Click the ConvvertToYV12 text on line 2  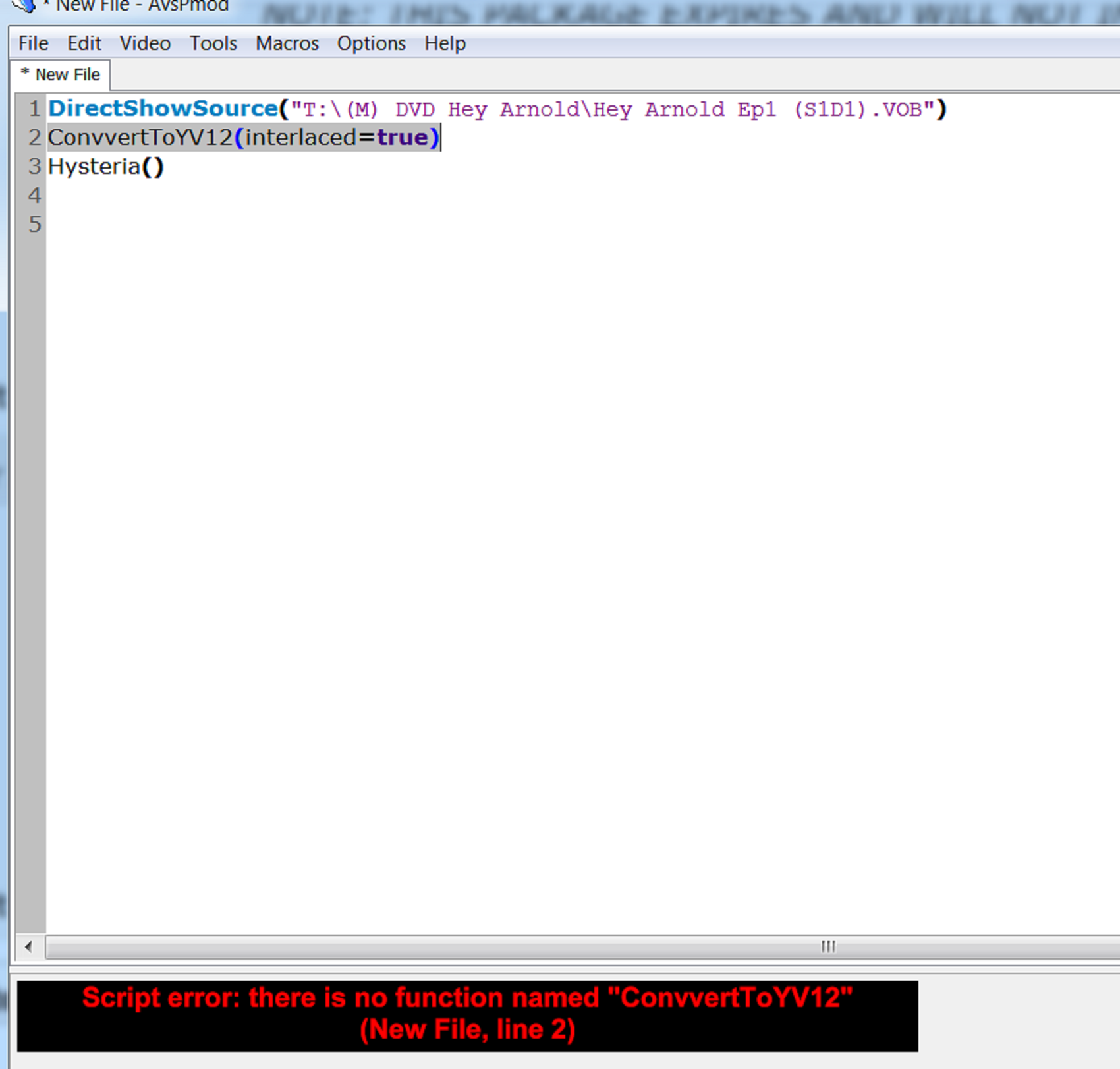pos(140,137)
